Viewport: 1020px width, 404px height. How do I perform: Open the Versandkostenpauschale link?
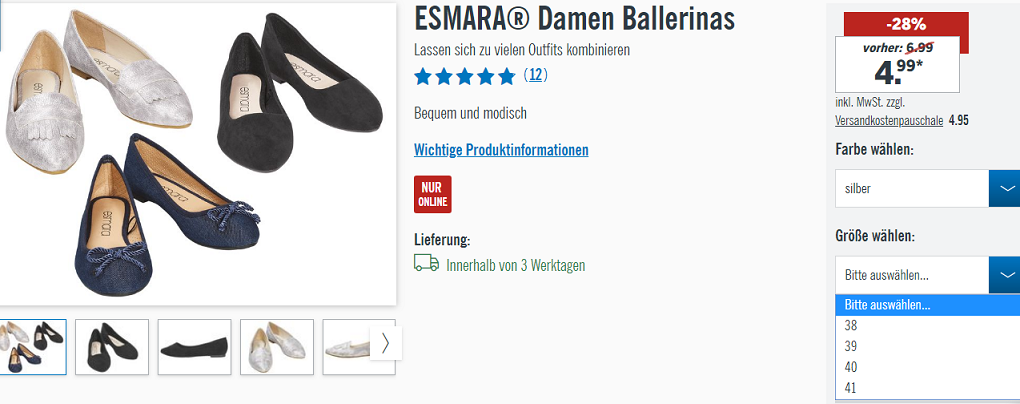(x=889, y=120)
